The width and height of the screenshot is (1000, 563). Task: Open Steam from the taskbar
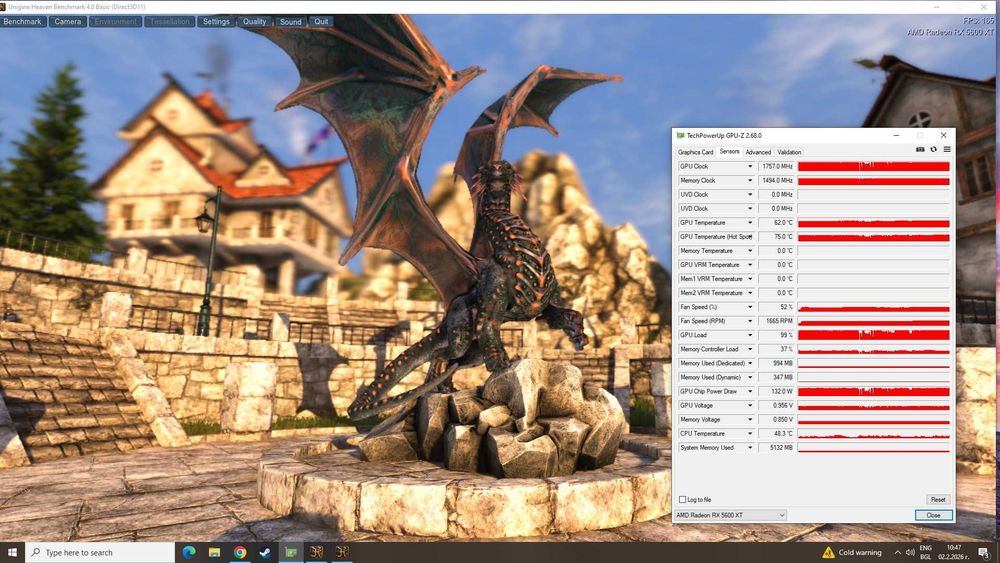tap(266, 552)
